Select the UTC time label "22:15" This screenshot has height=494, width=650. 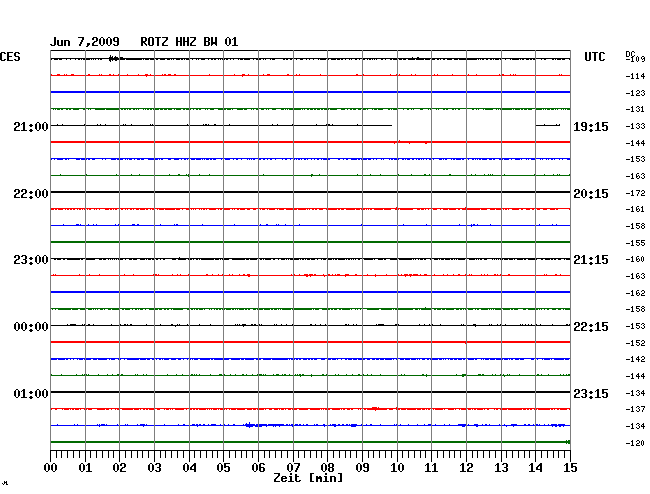[591, 327]
